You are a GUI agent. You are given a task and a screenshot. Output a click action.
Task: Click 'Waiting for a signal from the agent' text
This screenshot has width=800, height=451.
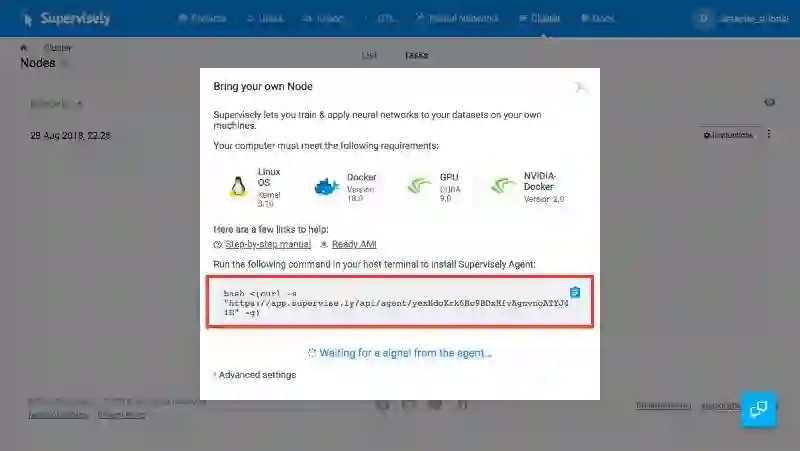click(406, 353)
